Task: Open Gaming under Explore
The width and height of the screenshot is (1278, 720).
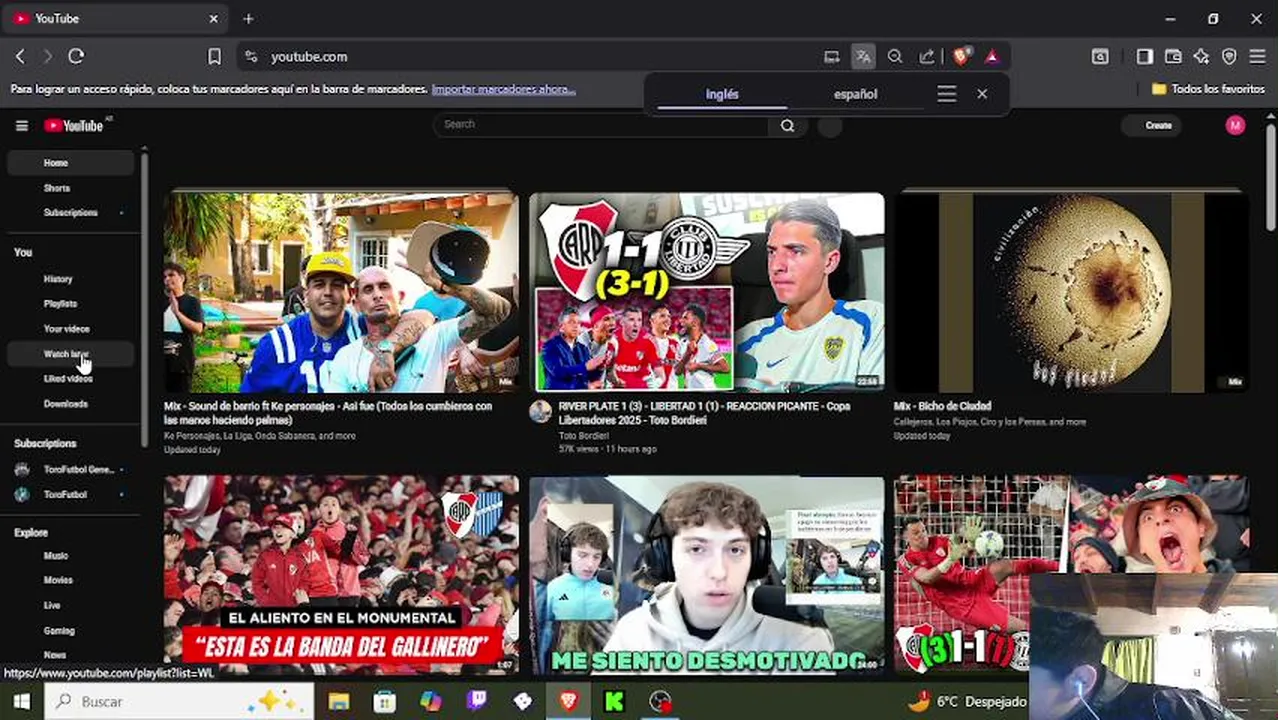Action: point(70,631)
